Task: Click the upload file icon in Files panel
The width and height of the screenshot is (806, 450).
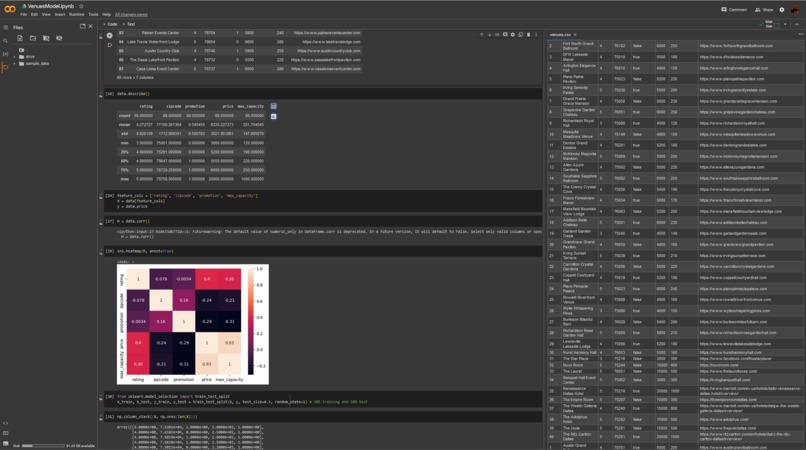Action: tap(20, 38)
